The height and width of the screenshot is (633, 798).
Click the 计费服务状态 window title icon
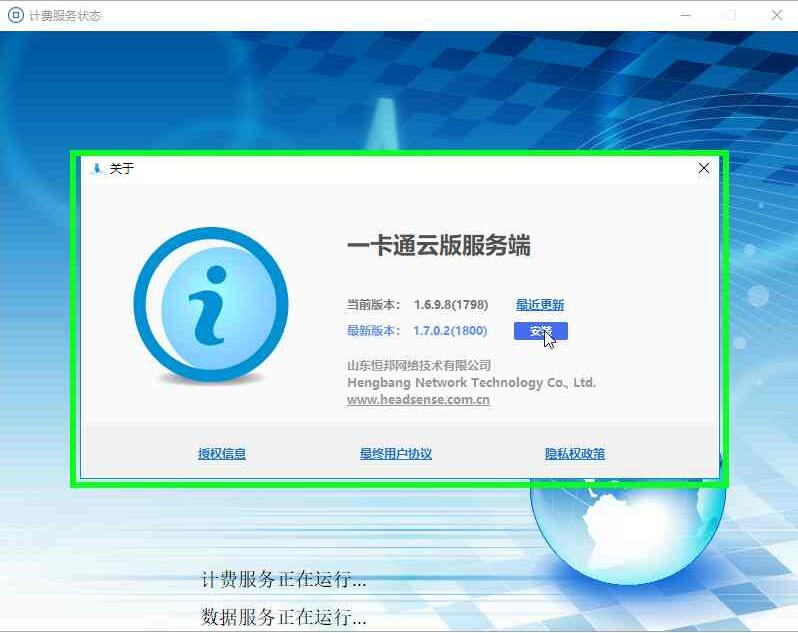click(x=16, y=15)
